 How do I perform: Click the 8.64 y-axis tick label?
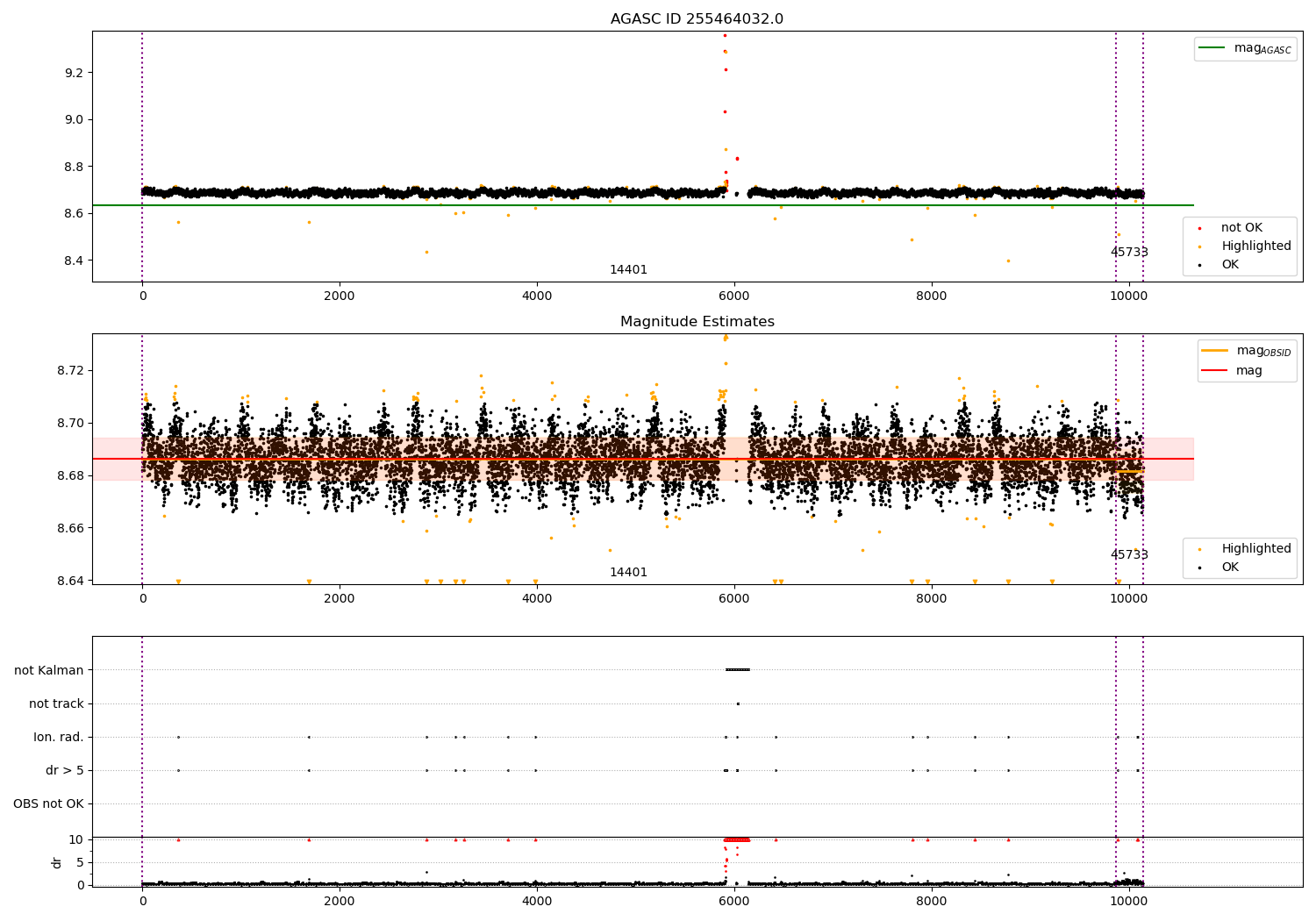(69, 581)
